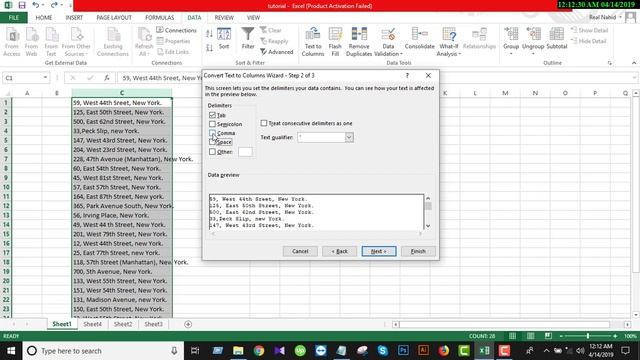Viewport: 640px width, 360px height.
Task: Open Text to Columns
Action: 313,42
